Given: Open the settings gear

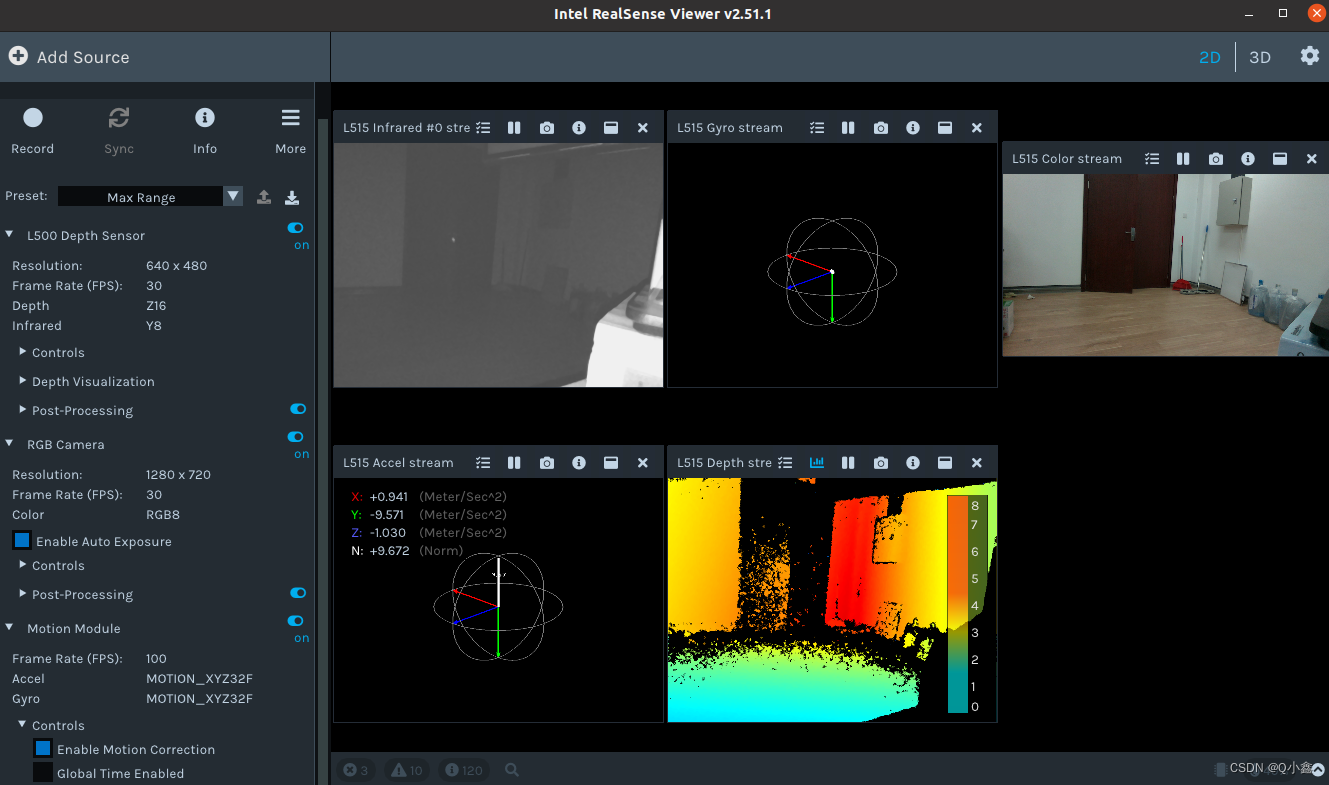Looking at the screenshot, I should (x=1310, y=57).
